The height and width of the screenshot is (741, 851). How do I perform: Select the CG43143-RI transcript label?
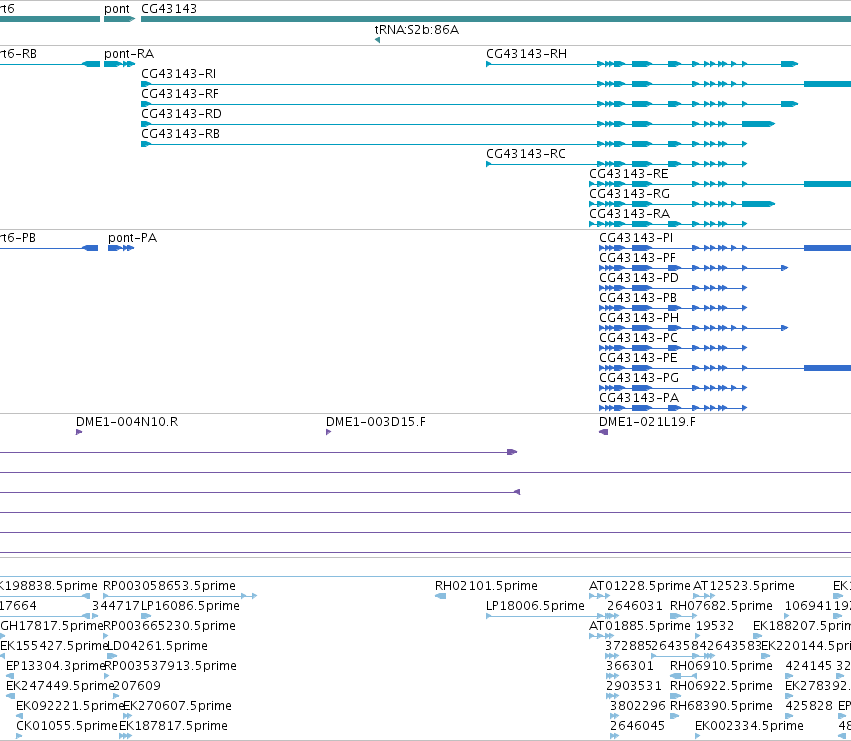point(179,74)
